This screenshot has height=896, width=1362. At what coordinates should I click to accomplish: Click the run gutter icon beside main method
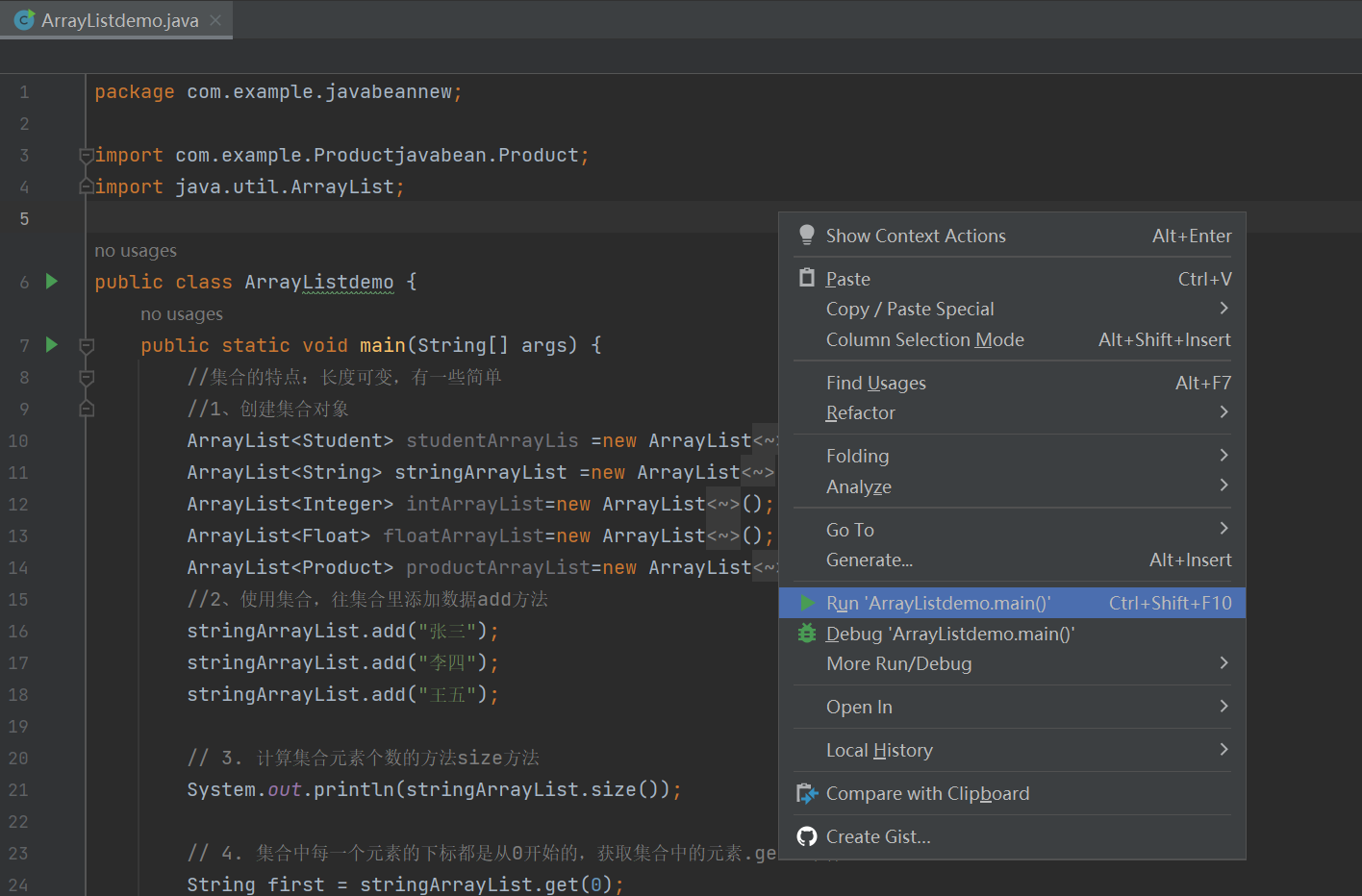point(52,345)
